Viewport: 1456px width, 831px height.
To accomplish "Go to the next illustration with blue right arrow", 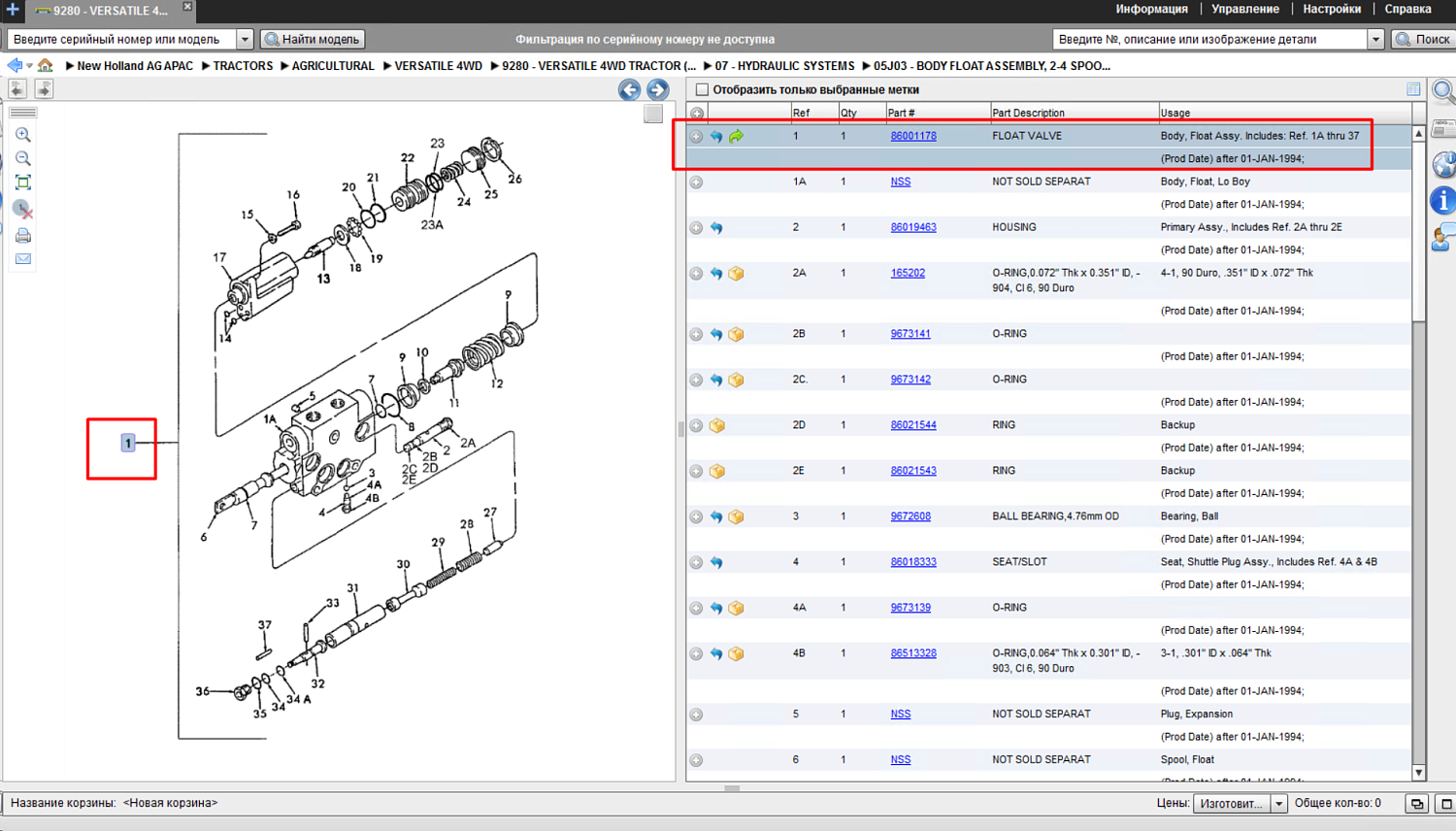I will (x=657, y=90).
